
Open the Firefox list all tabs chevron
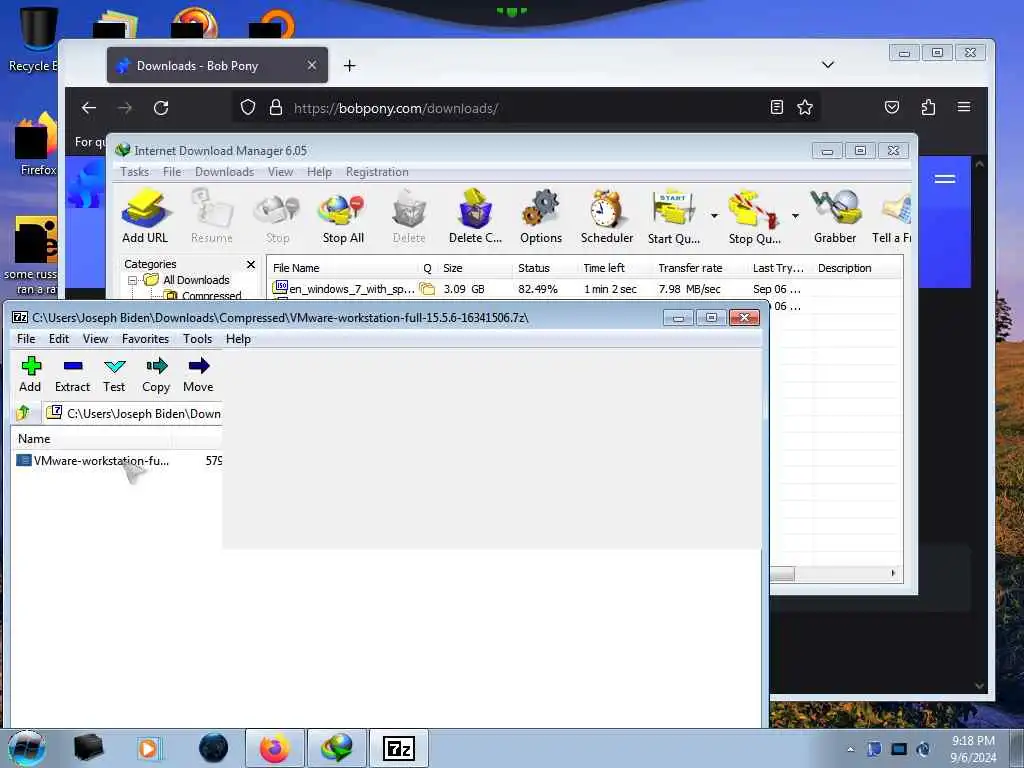click(827, 64)
